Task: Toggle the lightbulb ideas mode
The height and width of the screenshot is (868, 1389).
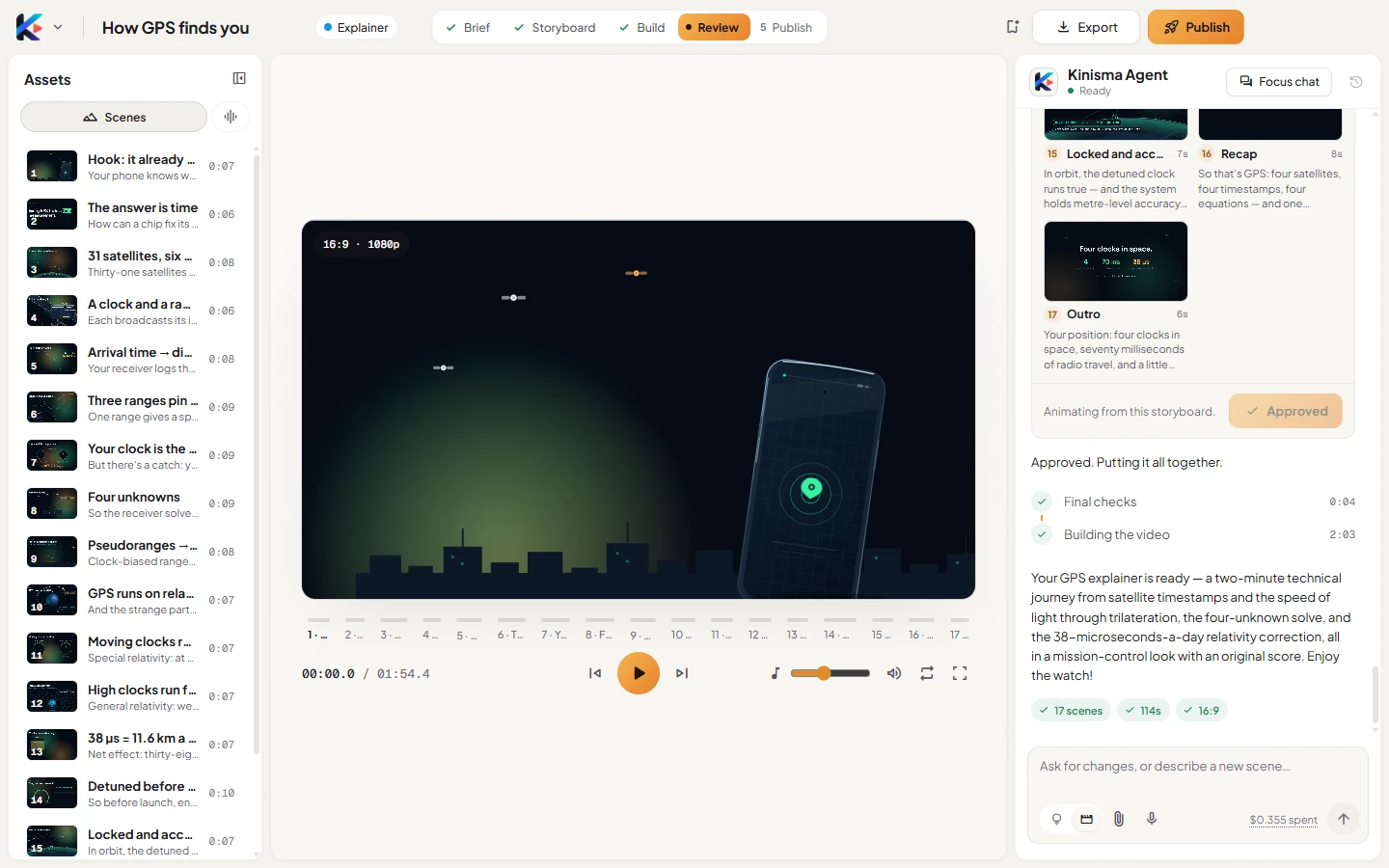Action: coord(1056,819)
